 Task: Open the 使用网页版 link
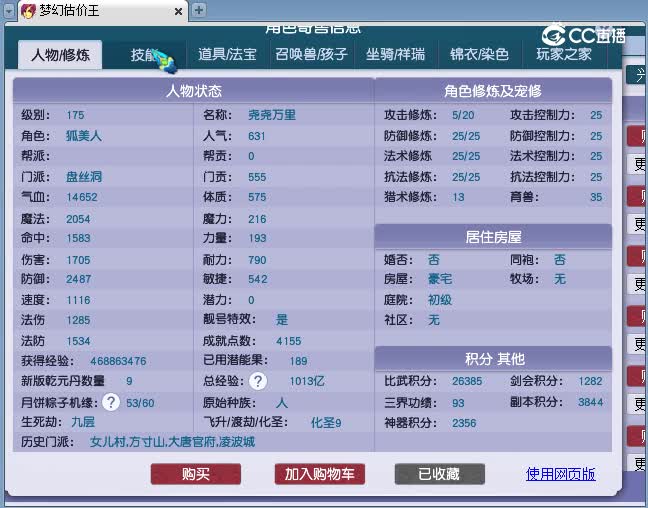560,474
